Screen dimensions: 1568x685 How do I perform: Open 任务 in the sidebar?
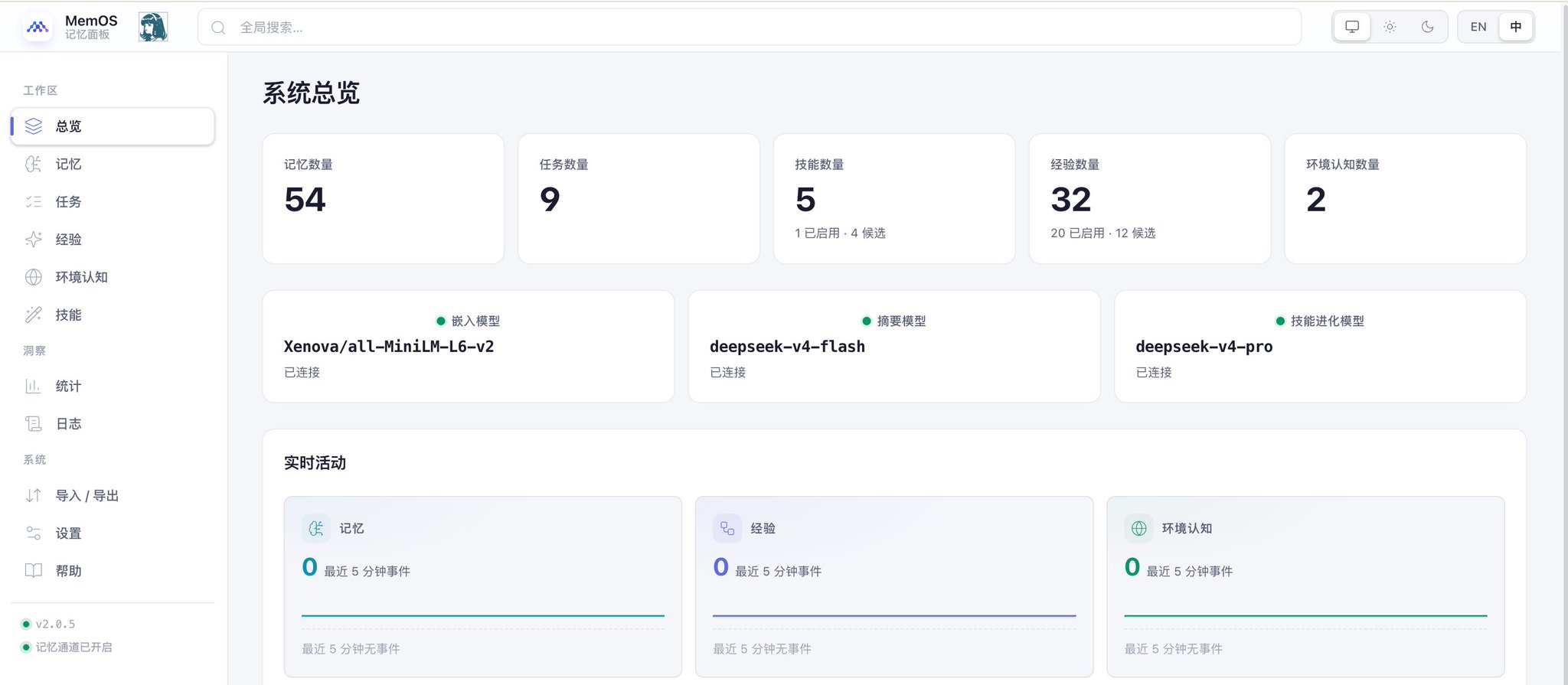(113, 201)
